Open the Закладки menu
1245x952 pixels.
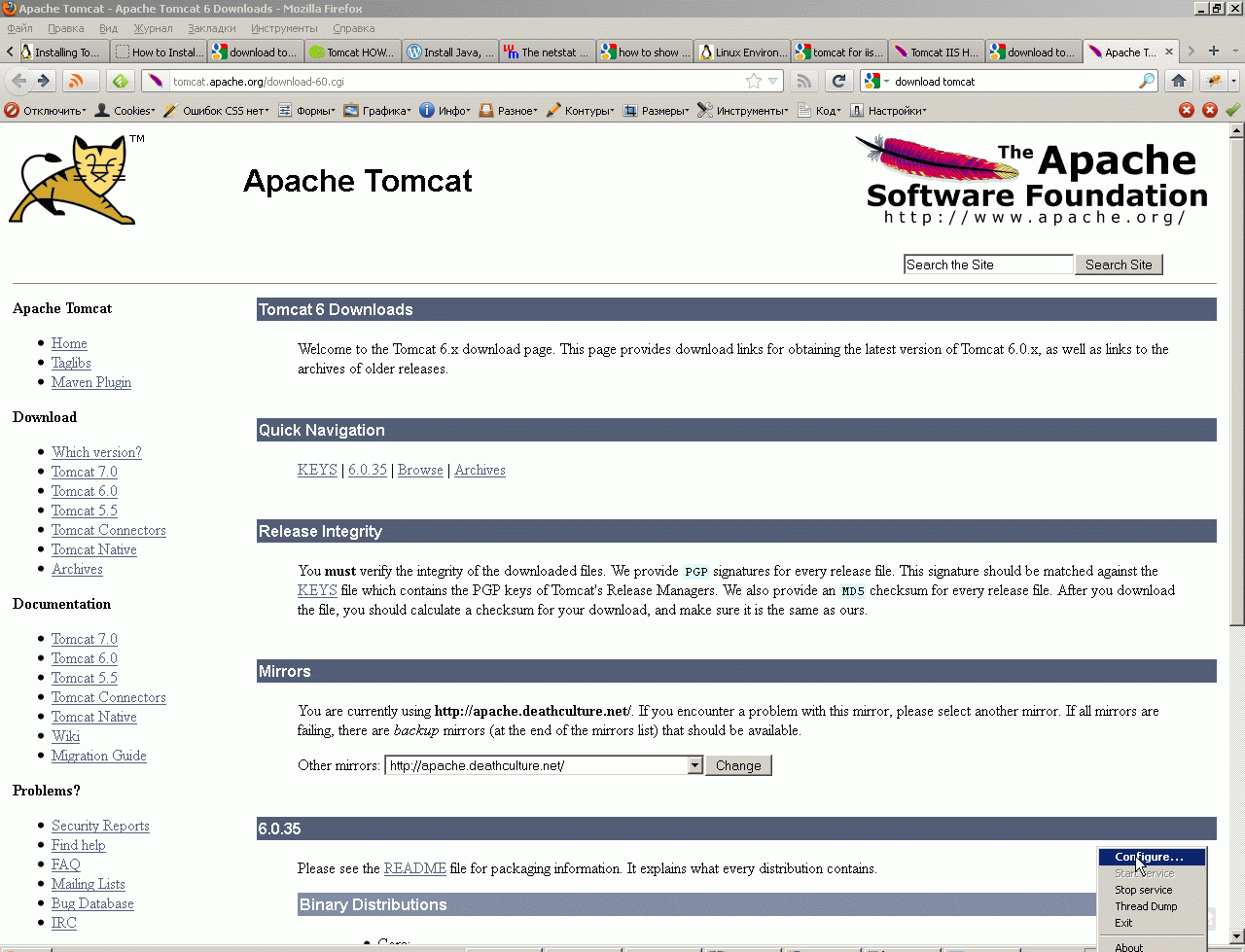(212, 28)
